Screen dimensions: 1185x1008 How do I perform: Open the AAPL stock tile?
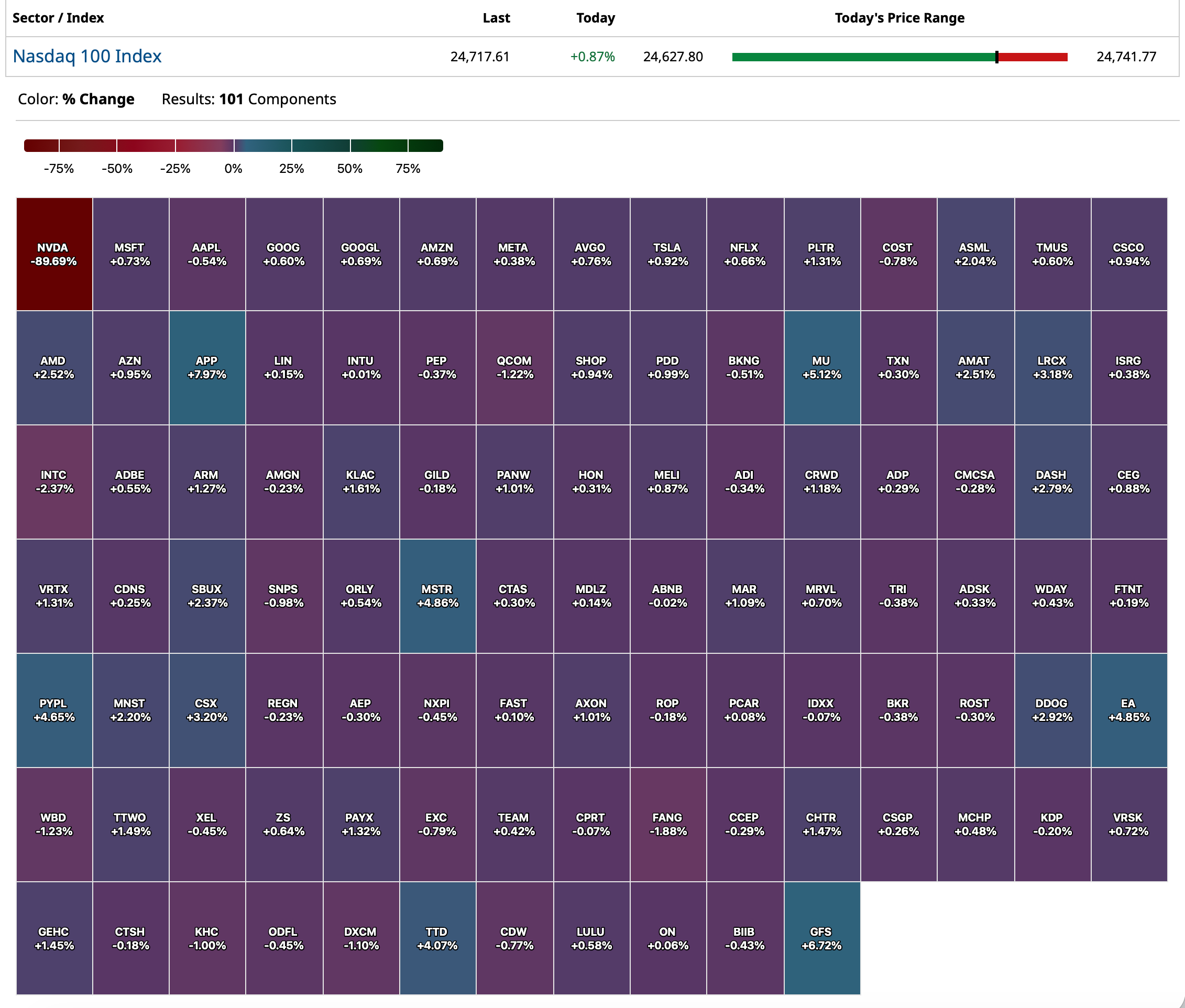pos(207,254)
